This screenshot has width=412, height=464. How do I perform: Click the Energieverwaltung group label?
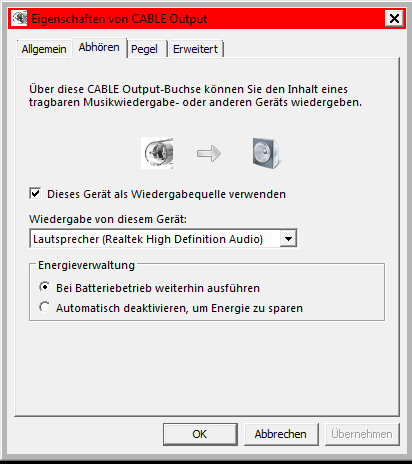click(x=86, y=265)
